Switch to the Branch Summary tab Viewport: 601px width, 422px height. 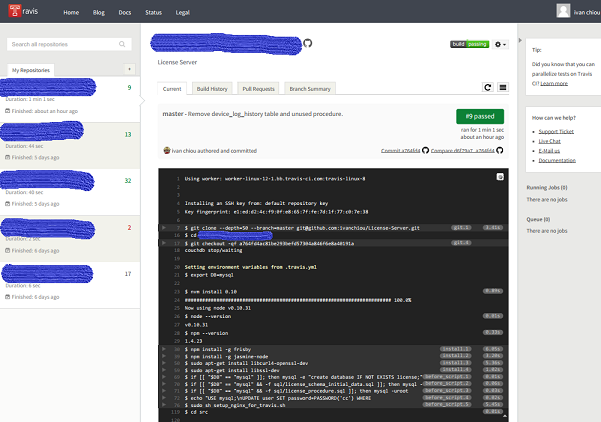(310, 89)
